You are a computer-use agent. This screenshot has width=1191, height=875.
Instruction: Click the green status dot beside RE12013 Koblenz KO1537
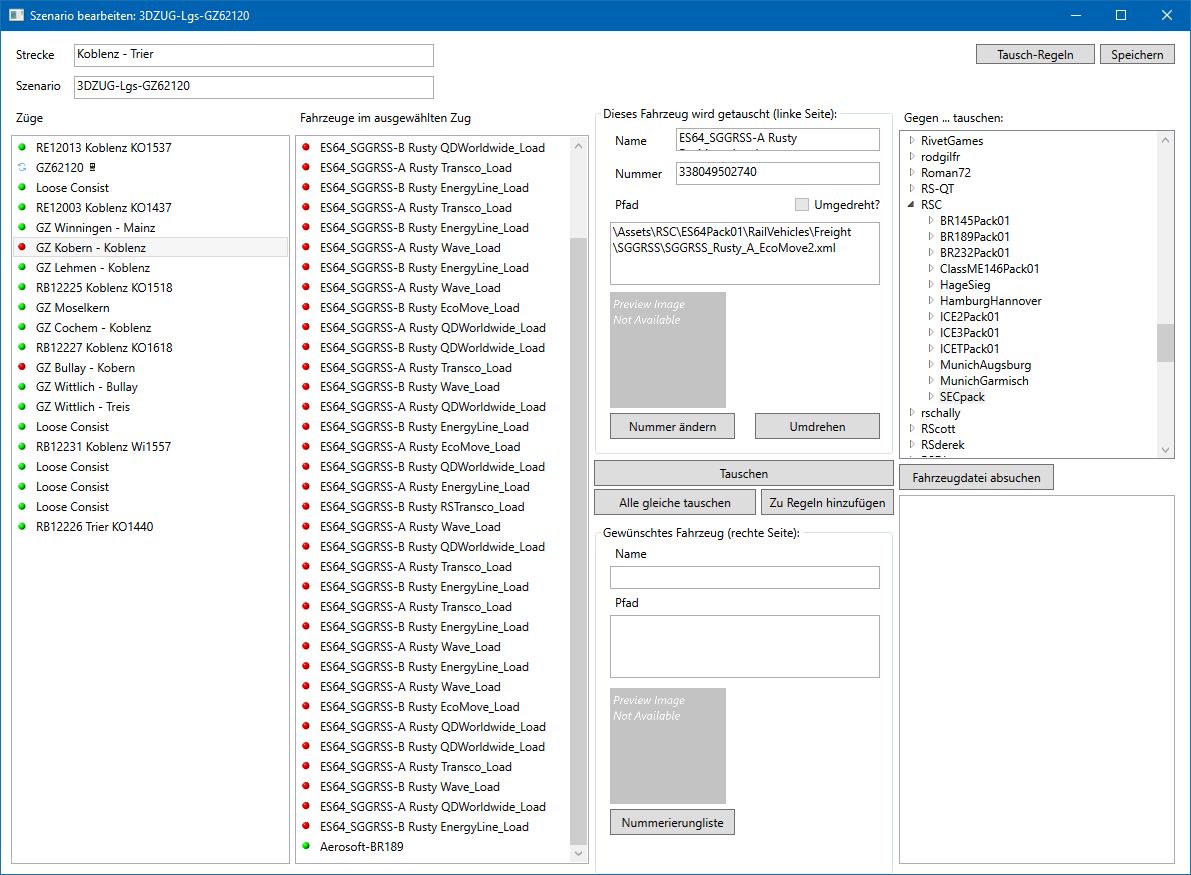(22, 148)
